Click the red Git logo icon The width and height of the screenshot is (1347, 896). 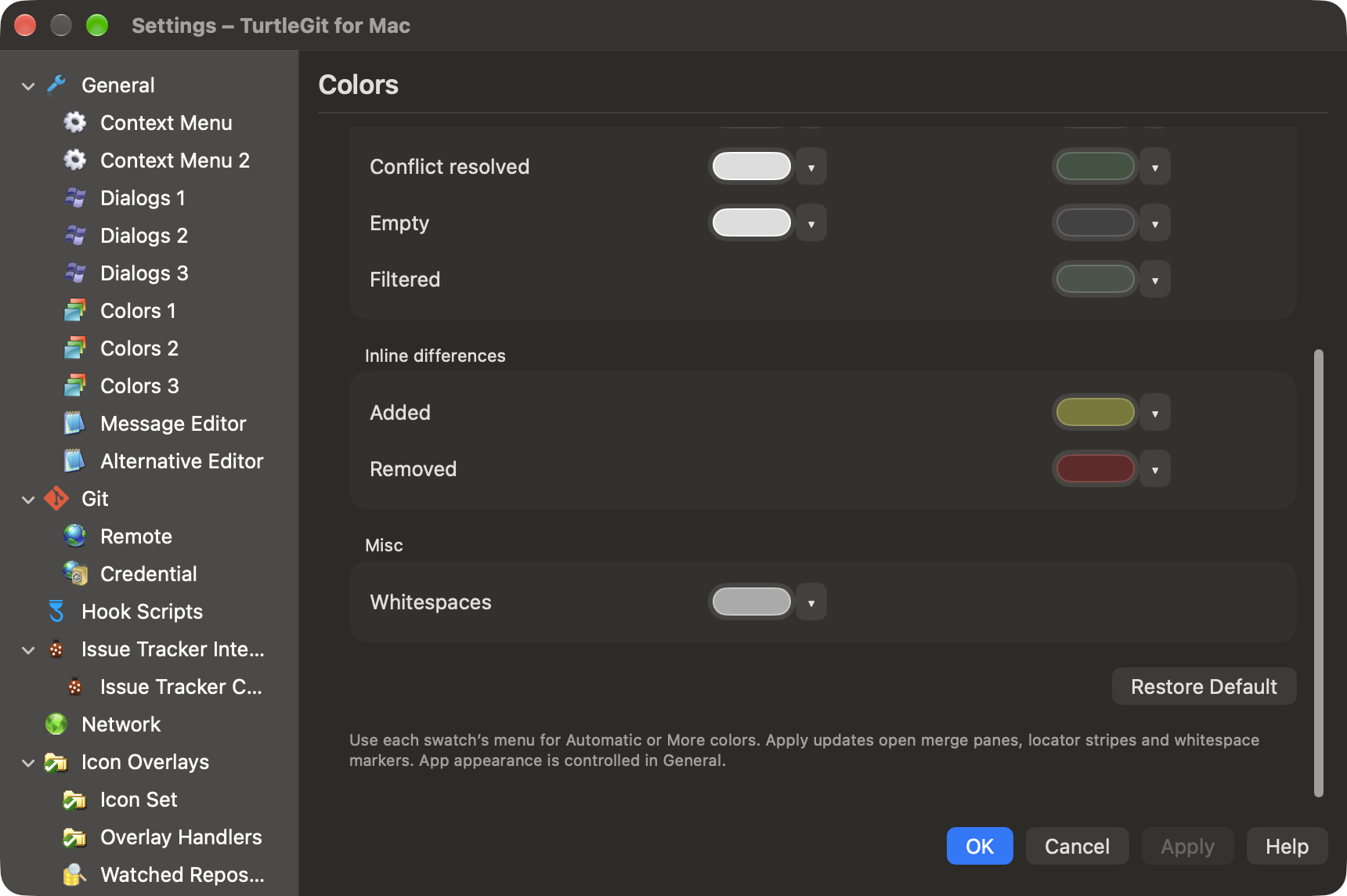[56, 498]
